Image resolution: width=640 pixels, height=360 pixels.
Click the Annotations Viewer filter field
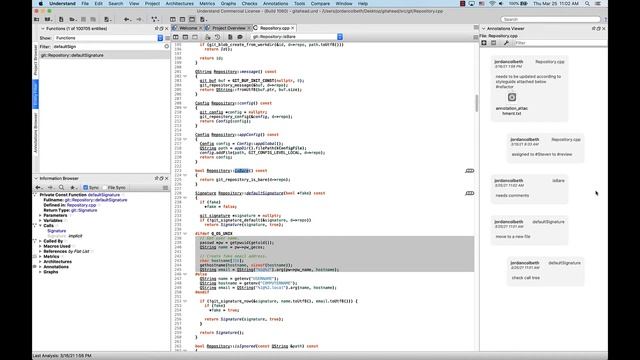tap(560, 43)
